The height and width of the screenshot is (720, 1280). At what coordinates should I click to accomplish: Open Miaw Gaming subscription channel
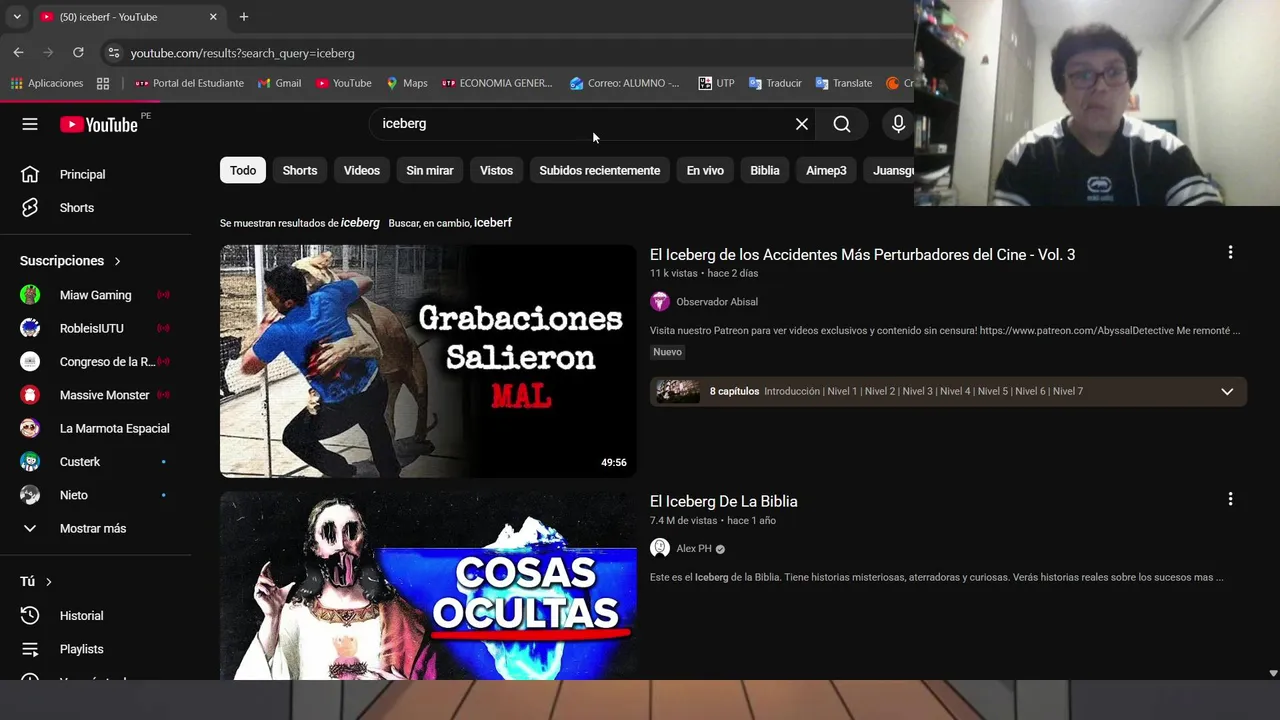pos(95,295)
